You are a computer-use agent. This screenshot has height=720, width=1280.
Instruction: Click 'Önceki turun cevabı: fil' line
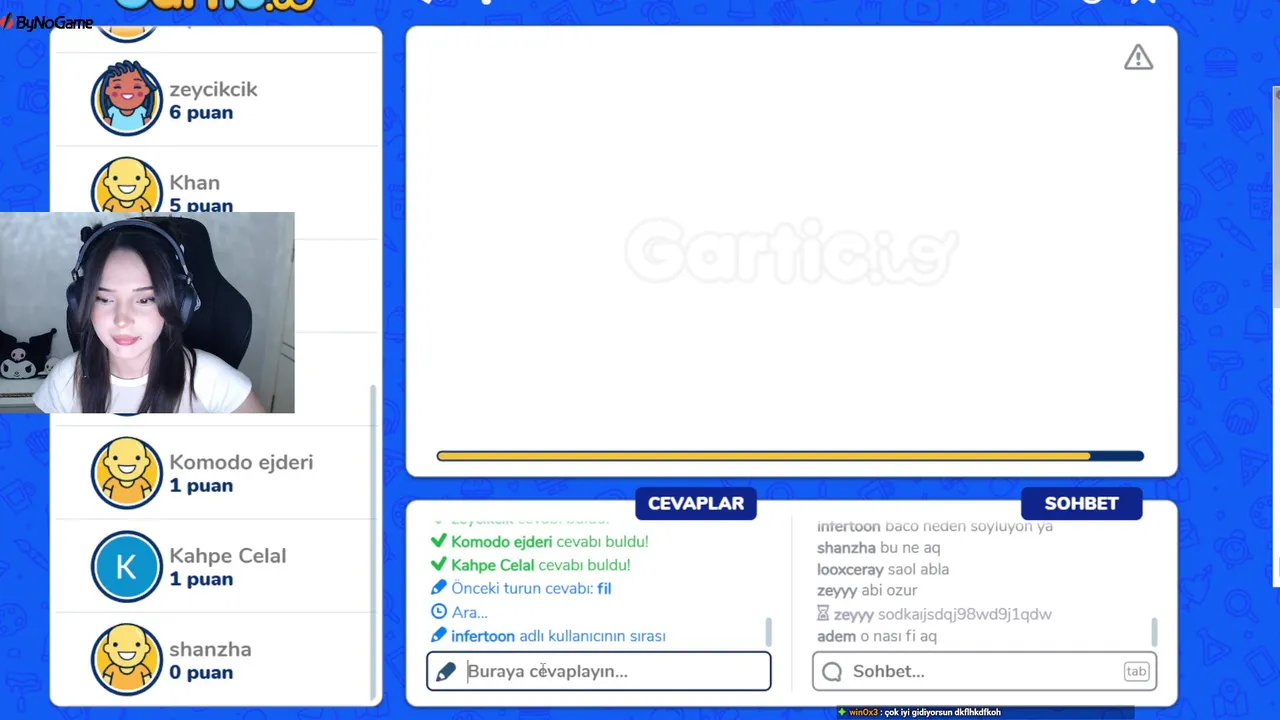click(531, 588)
